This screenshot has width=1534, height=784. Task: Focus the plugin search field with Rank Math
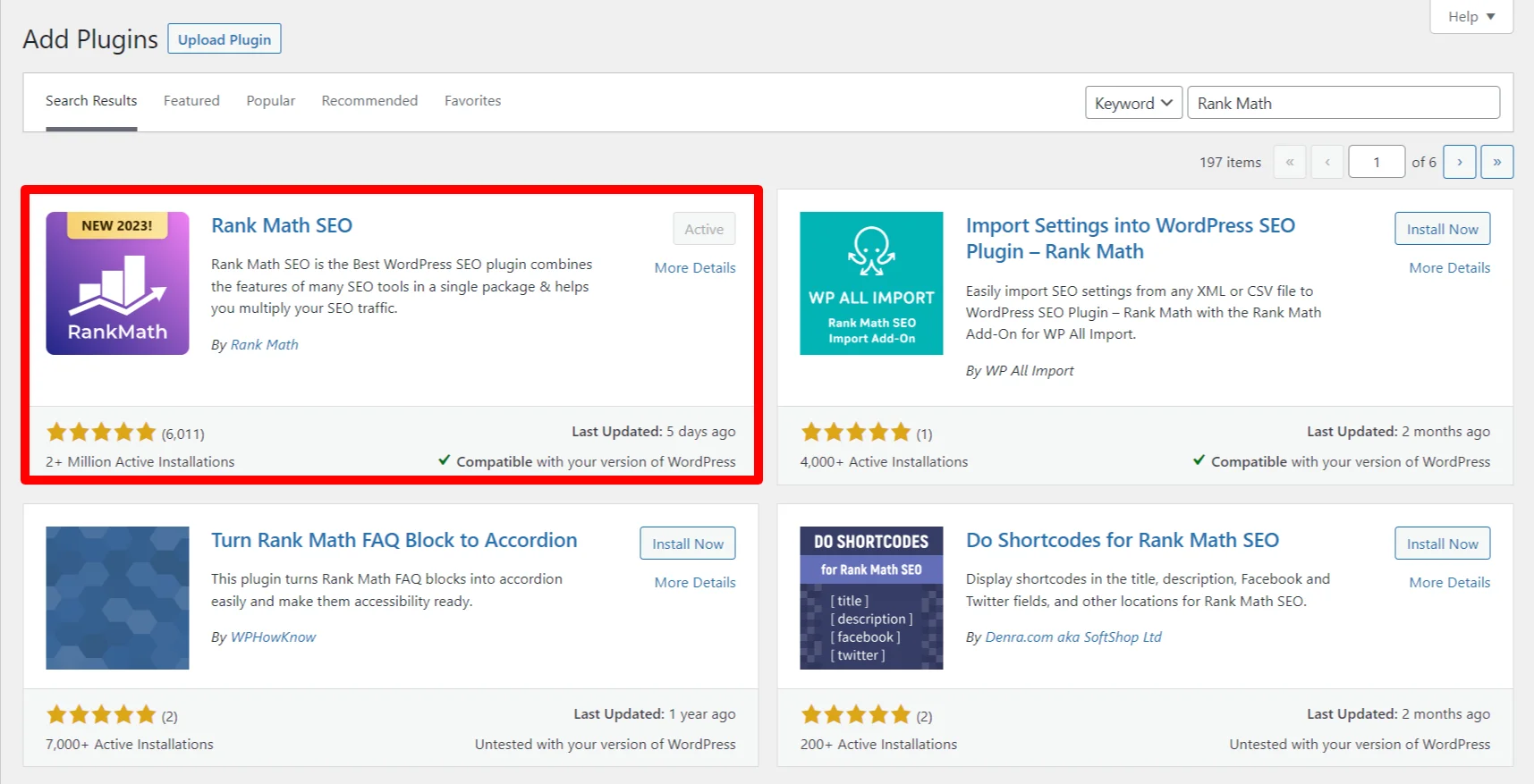click(x=1343, y=103)
